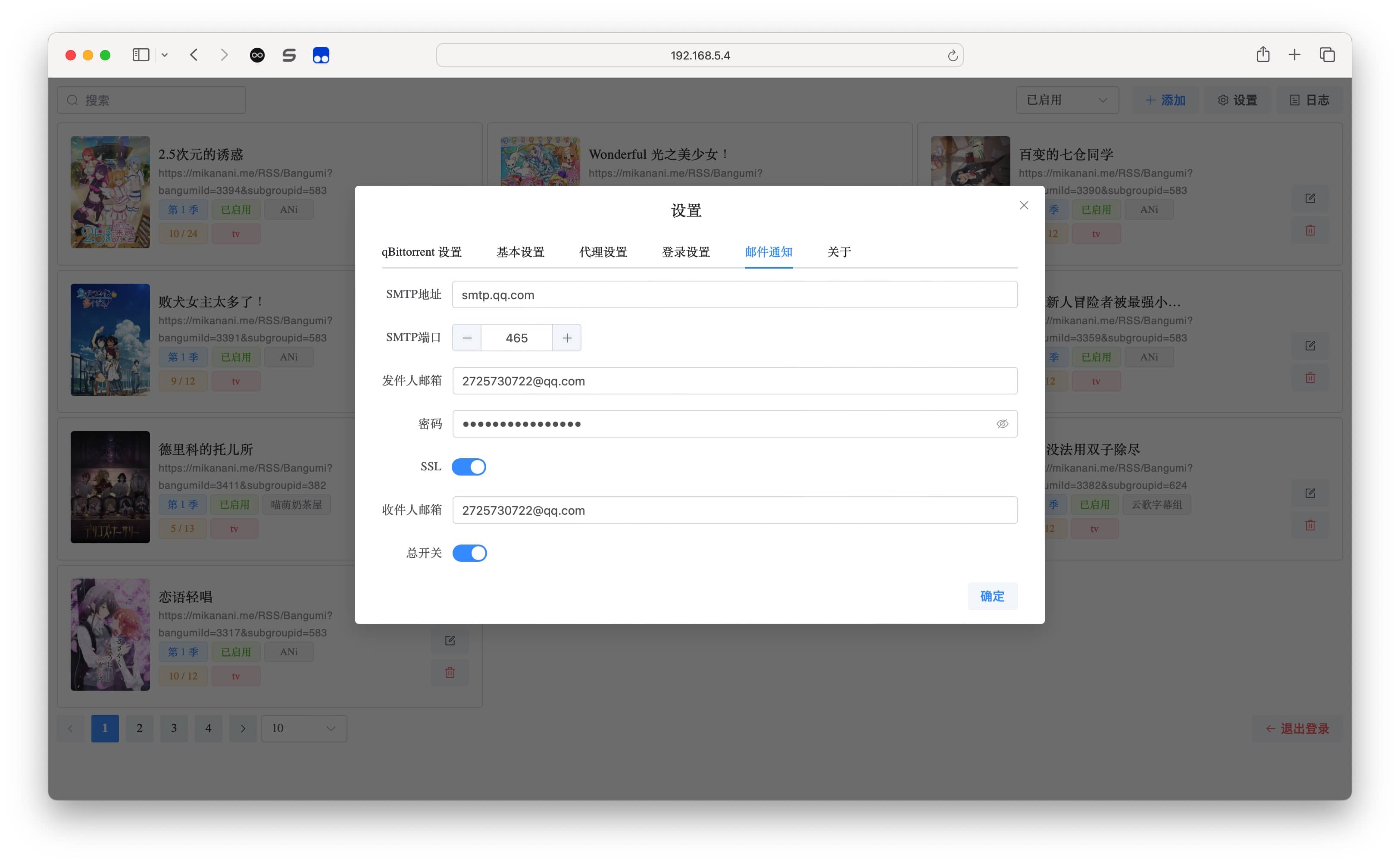
Task: Edit the 恋语轻唱 entry
Action: (x=450, y=641)
